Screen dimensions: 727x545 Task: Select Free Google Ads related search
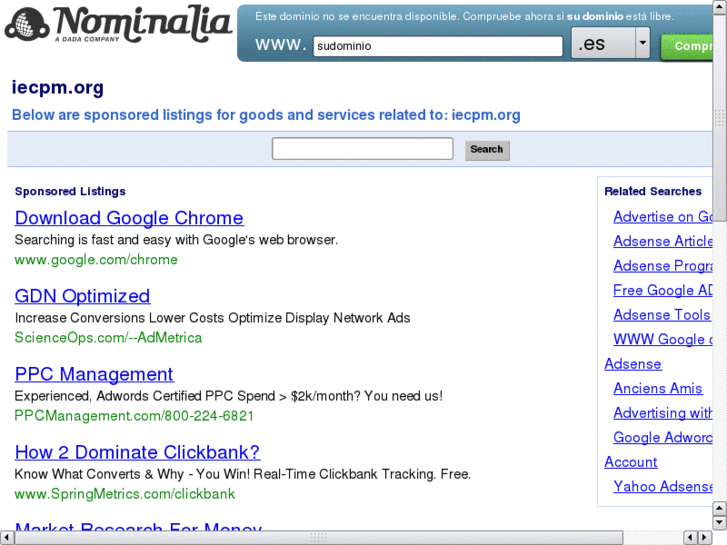click(663, 290)
